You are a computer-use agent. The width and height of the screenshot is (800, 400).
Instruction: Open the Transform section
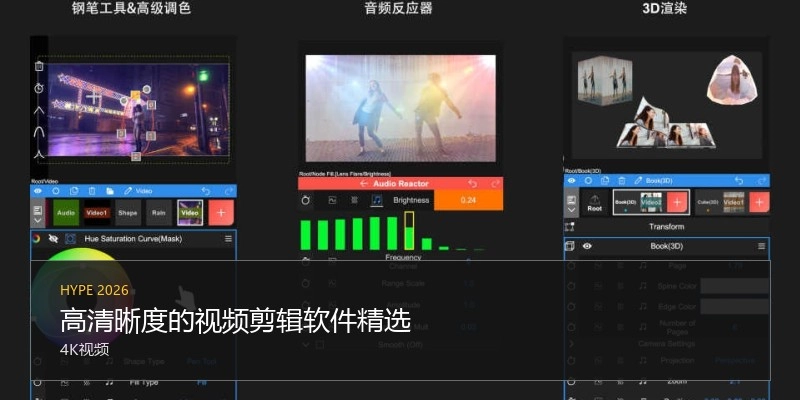click(667, 227)
